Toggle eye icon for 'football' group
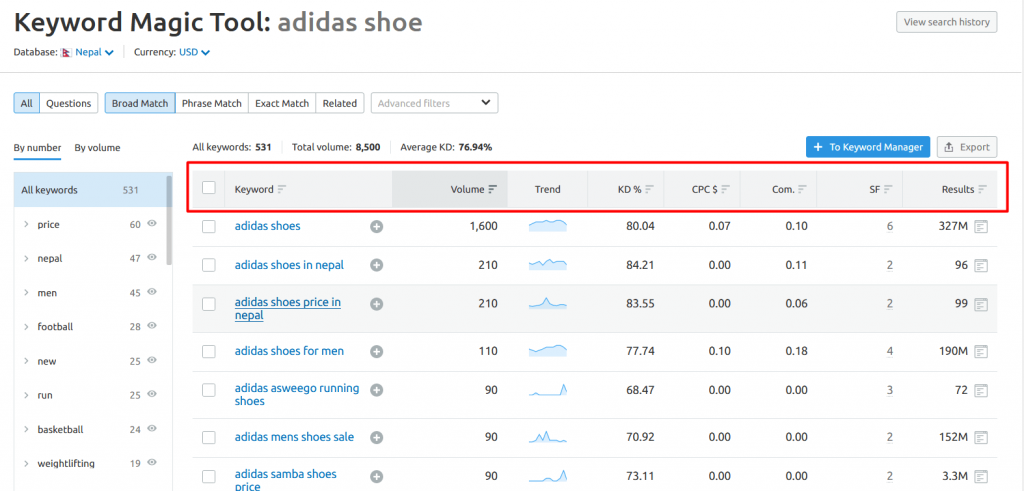This screenshot has height=491, width=1024. (152, 325)
